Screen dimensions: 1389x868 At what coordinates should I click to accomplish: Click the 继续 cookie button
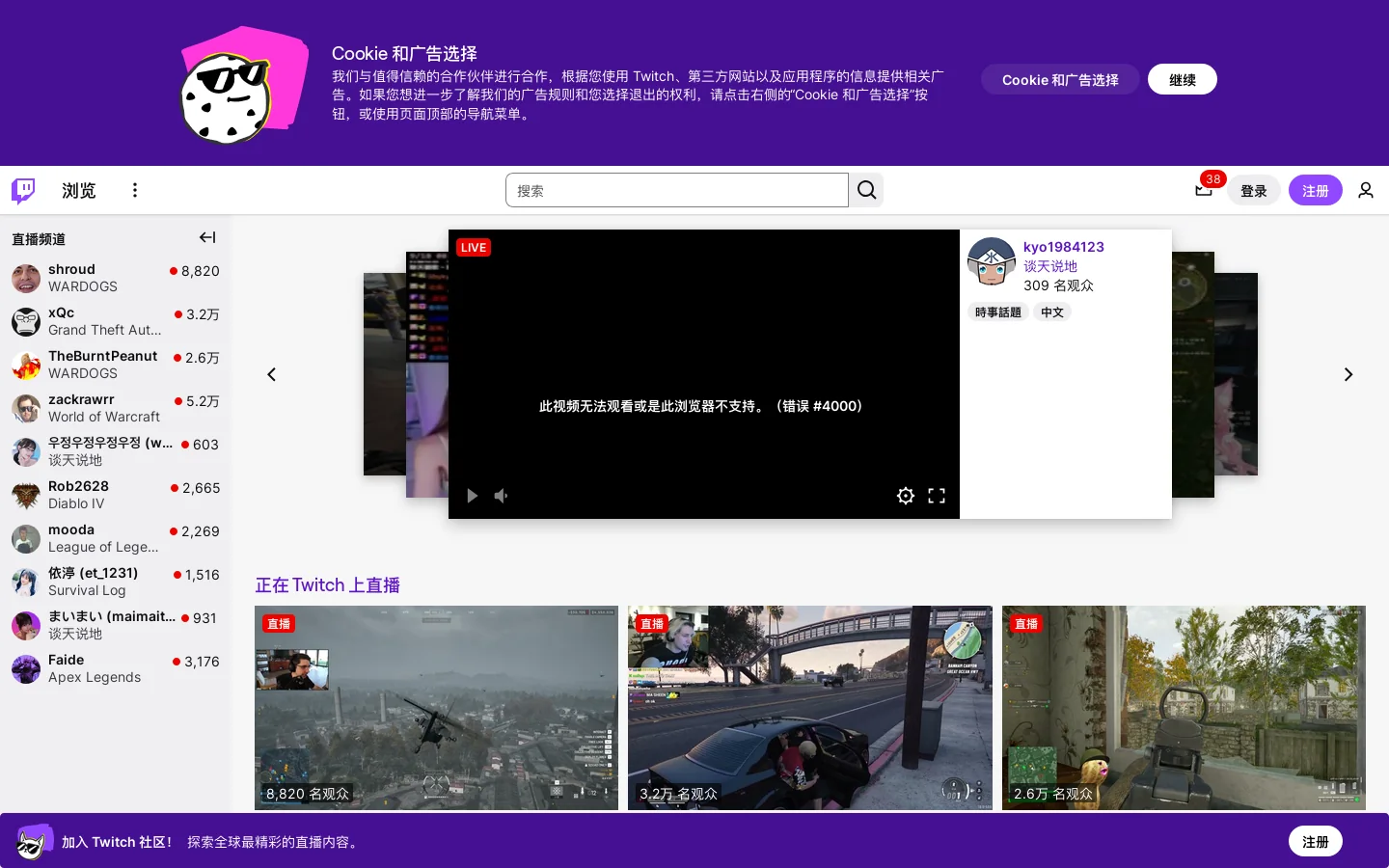pos(1182,79)
